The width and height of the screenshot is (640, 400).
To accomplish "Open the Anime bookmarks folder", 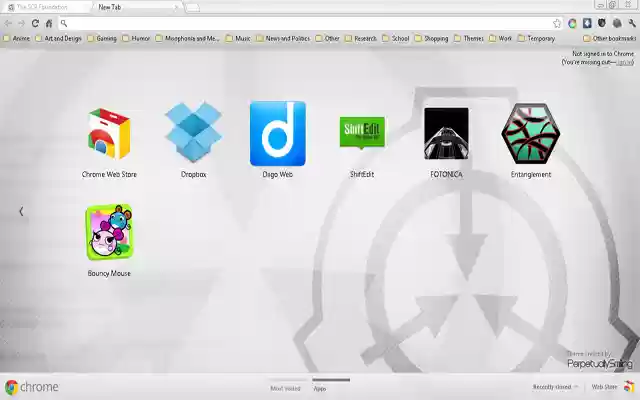I will click(17, 38).
